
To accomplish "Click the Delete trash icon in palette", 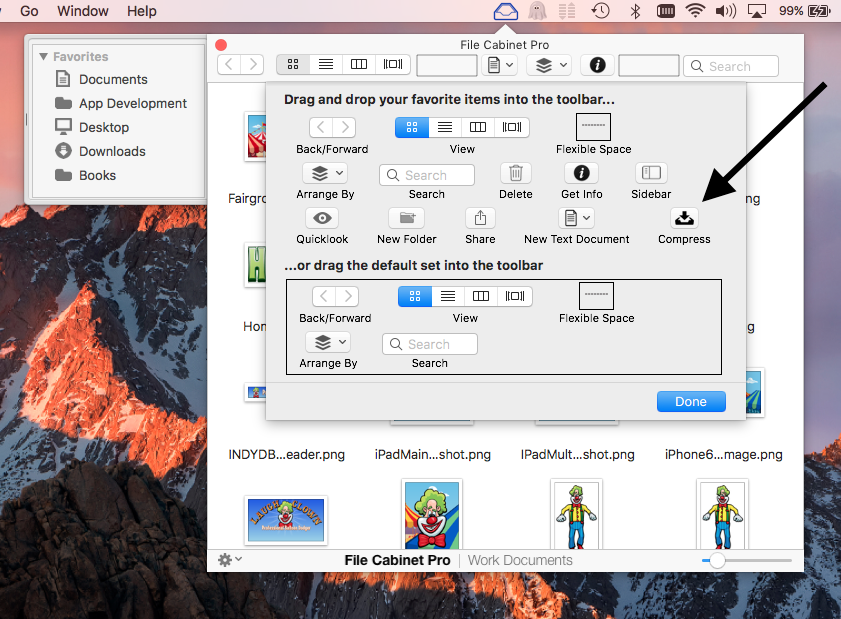I will 515,173.
